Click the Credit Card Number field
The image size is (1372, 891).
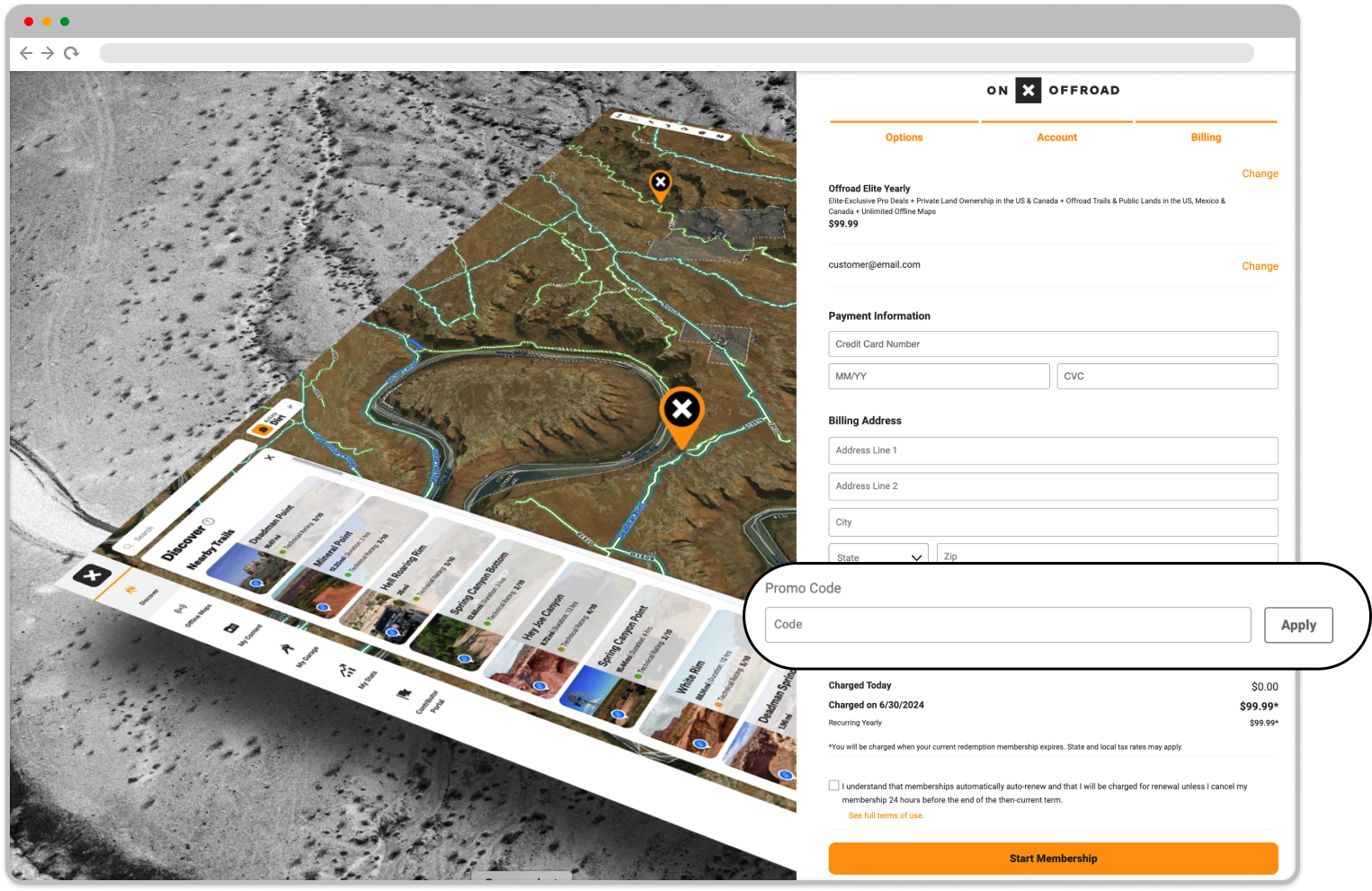(x=1053, y=344)
